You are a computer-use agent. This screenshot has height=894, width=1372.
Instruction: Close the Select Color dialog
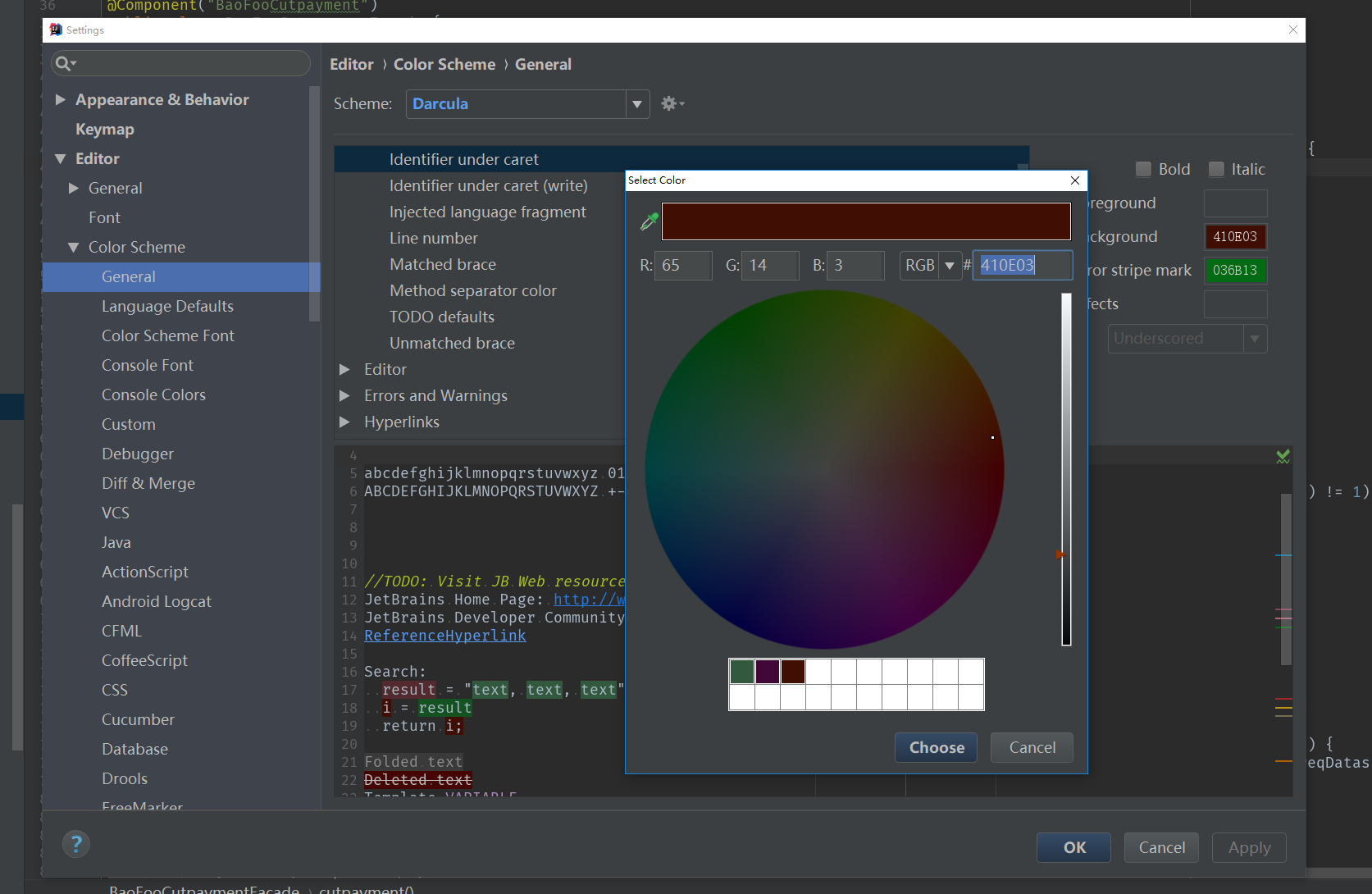tap(1075, 180)
